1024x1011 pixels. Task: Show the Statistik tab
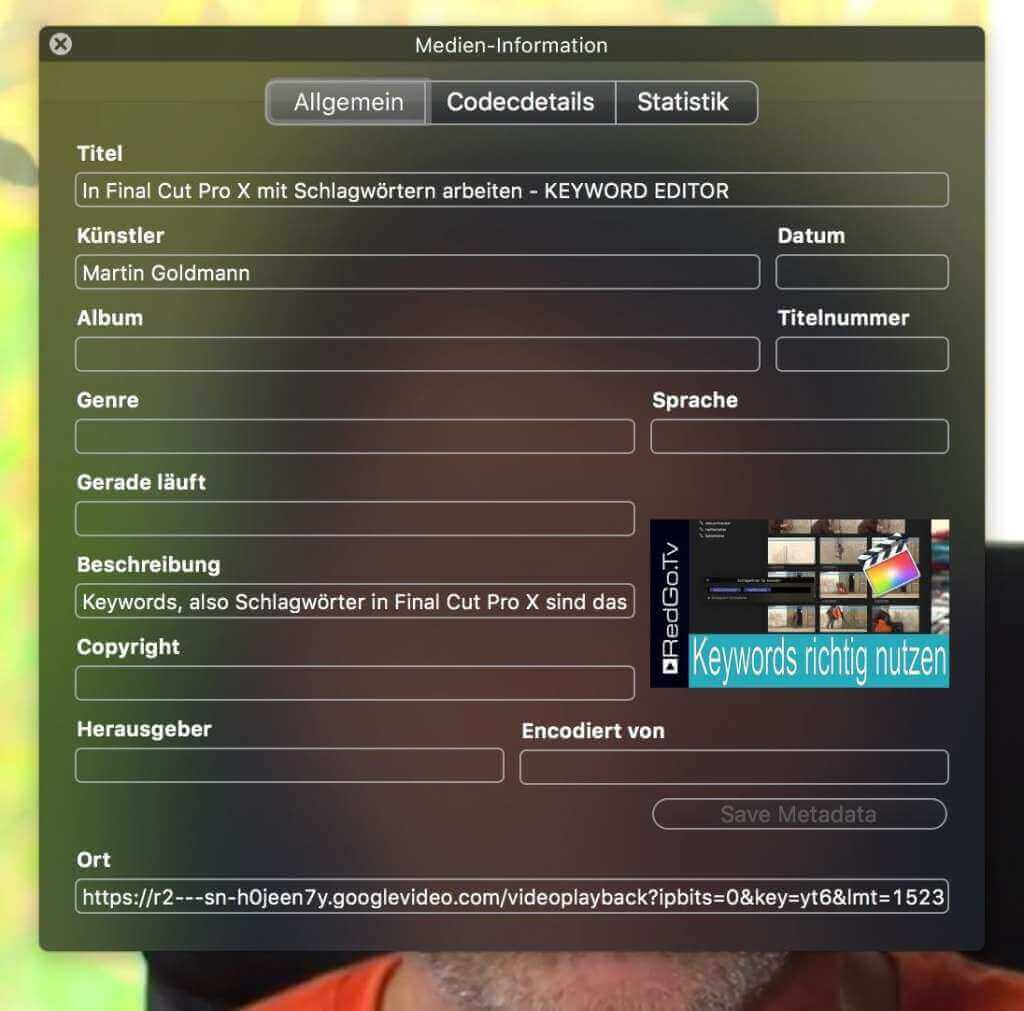[x=685, y=103]
